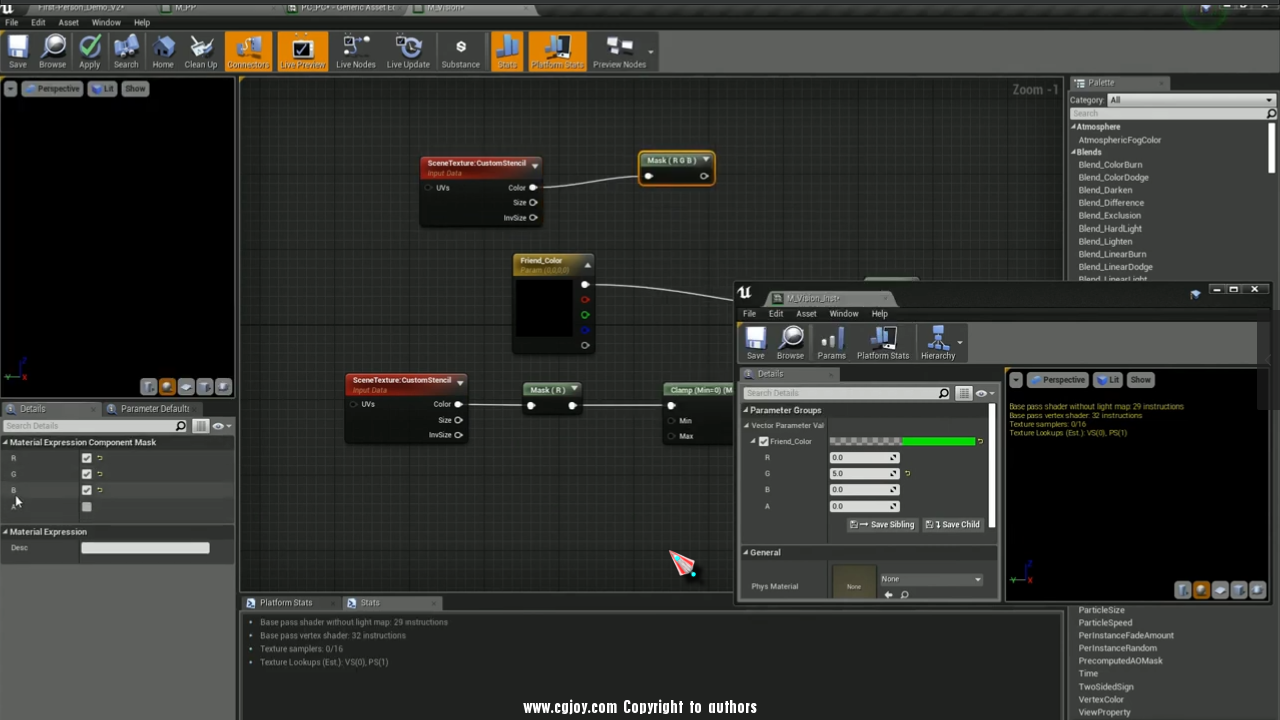The height and width of the screenshot is (720, 1280).
Task: Toggle Live Update in the toolbar
Action: 408,52
